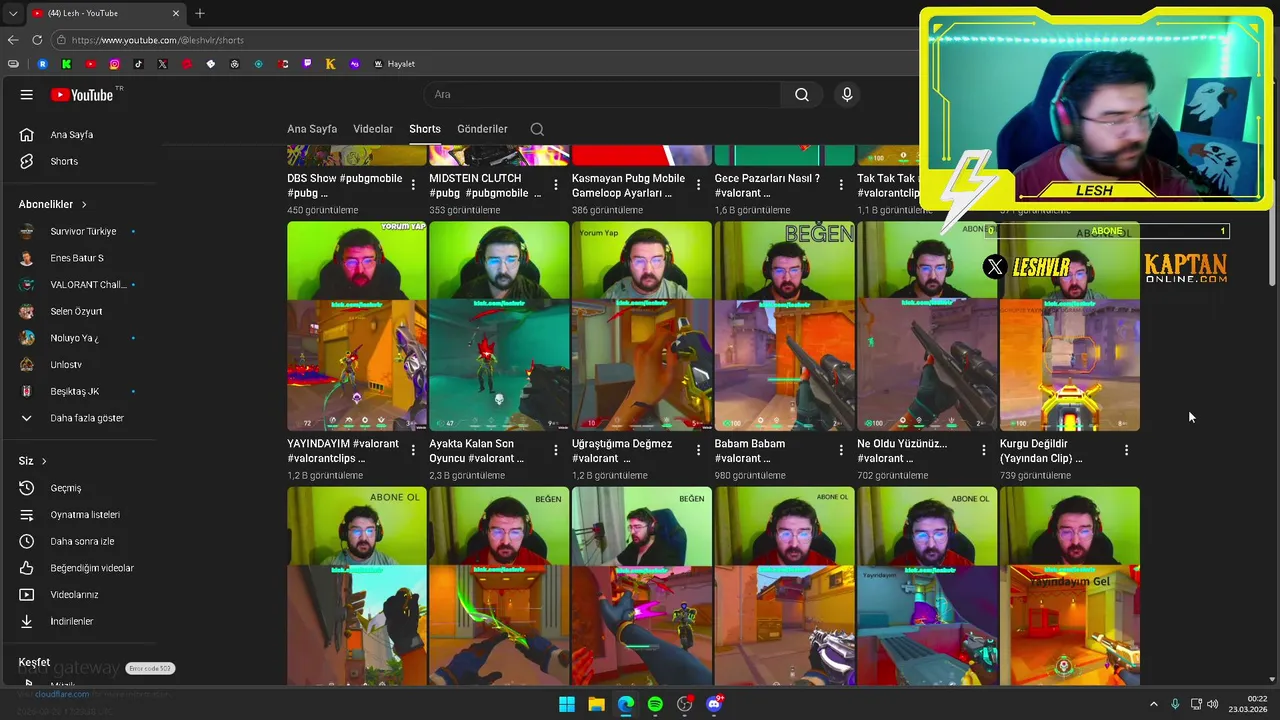Open options for YAYINDAYIM short

pyautogui.click(x=413, y=450)
